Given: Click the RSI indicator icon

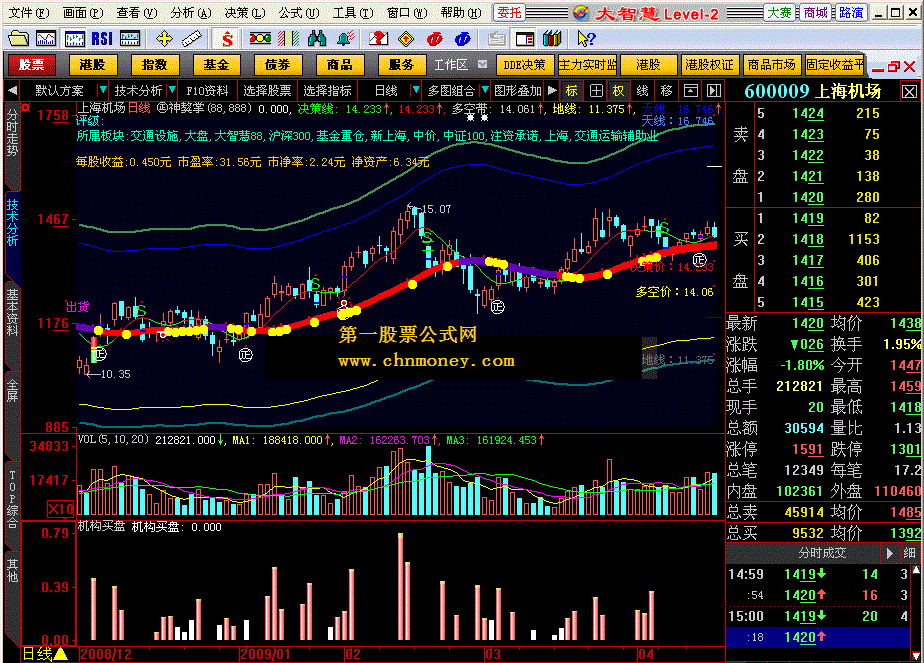Looking at the screenshot, I should (x=102, y=39).
